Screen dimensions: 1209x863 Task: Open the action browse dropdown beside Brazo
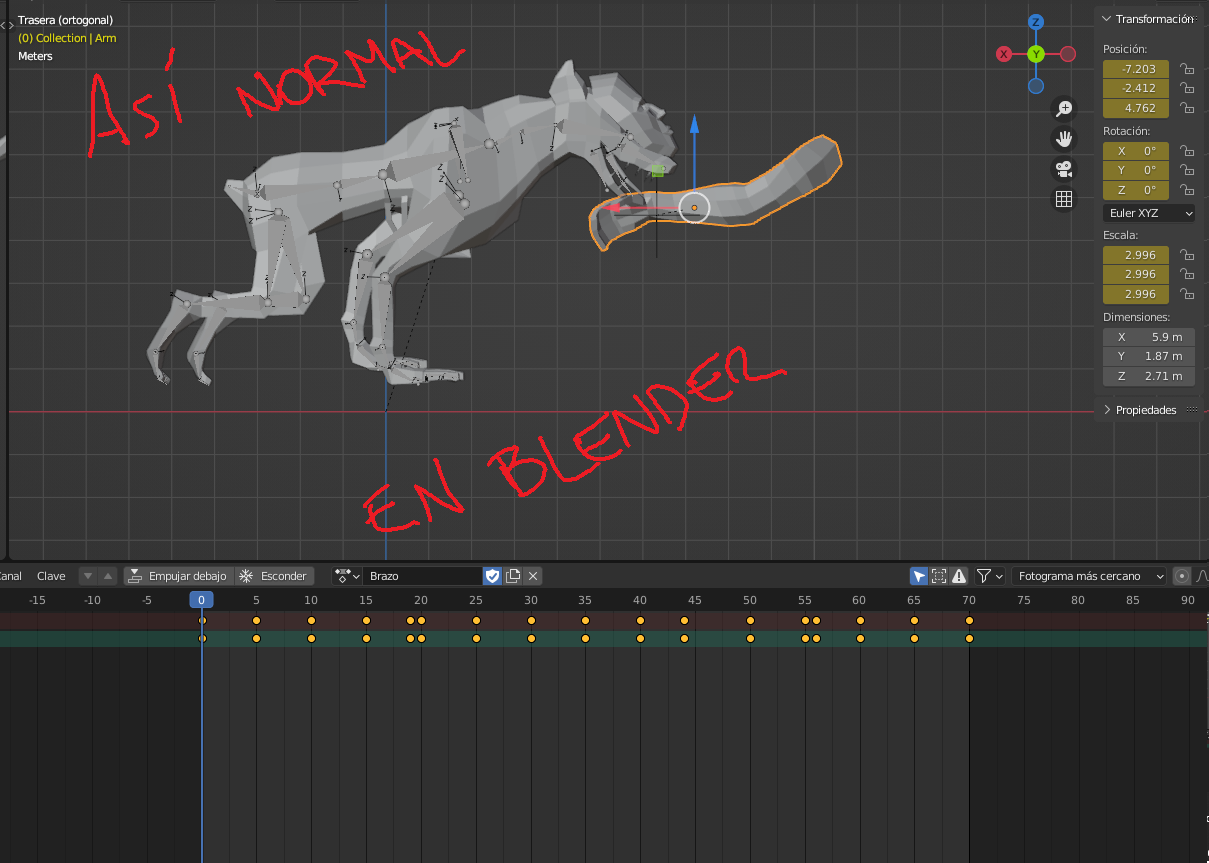(347, 576)
